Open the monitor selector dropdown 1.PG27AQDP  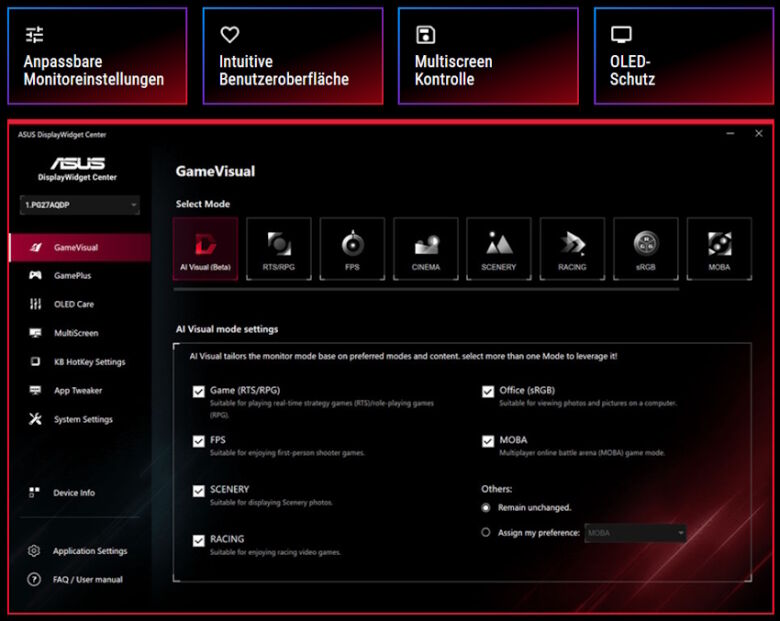point(80,205)
